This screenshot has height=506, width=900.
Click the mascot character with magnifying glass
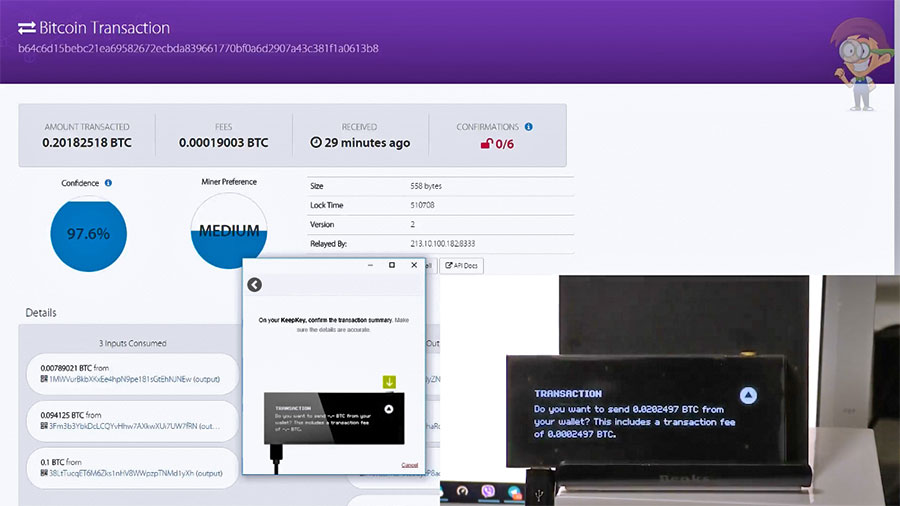[x=860, y=63]
